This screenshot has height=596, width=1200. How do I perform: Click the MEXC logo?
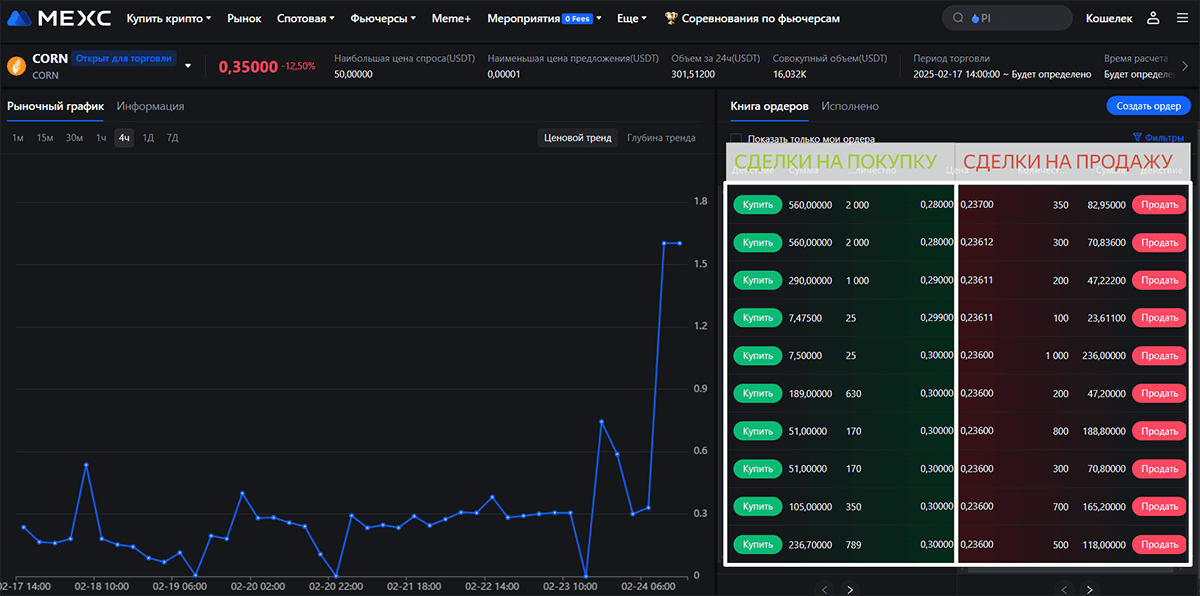coord(59,18)
